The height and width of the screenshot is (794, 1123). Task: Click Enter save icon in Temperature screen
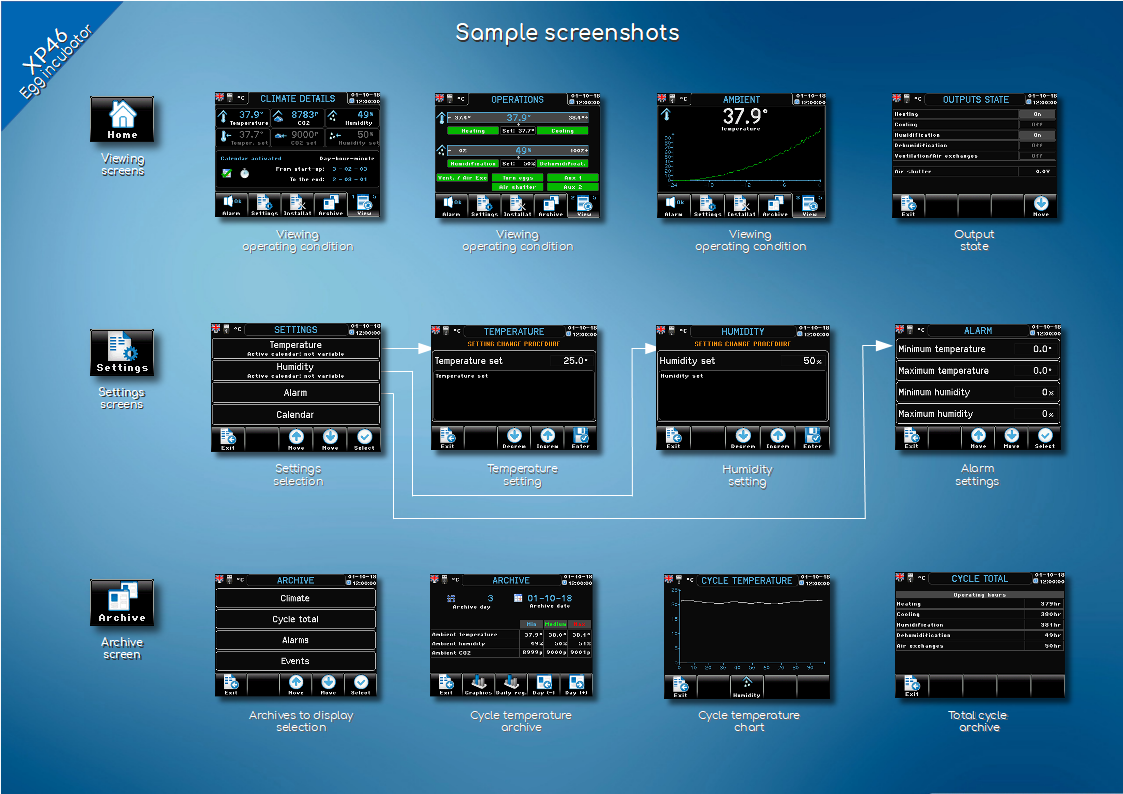(581, 437)
